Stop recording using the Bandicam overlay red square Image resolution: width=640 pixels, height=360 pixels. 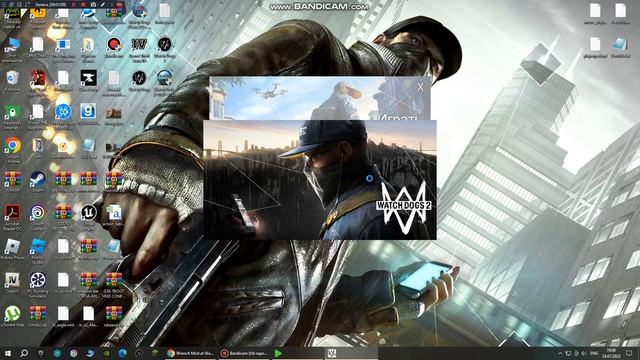coord(84,4)
